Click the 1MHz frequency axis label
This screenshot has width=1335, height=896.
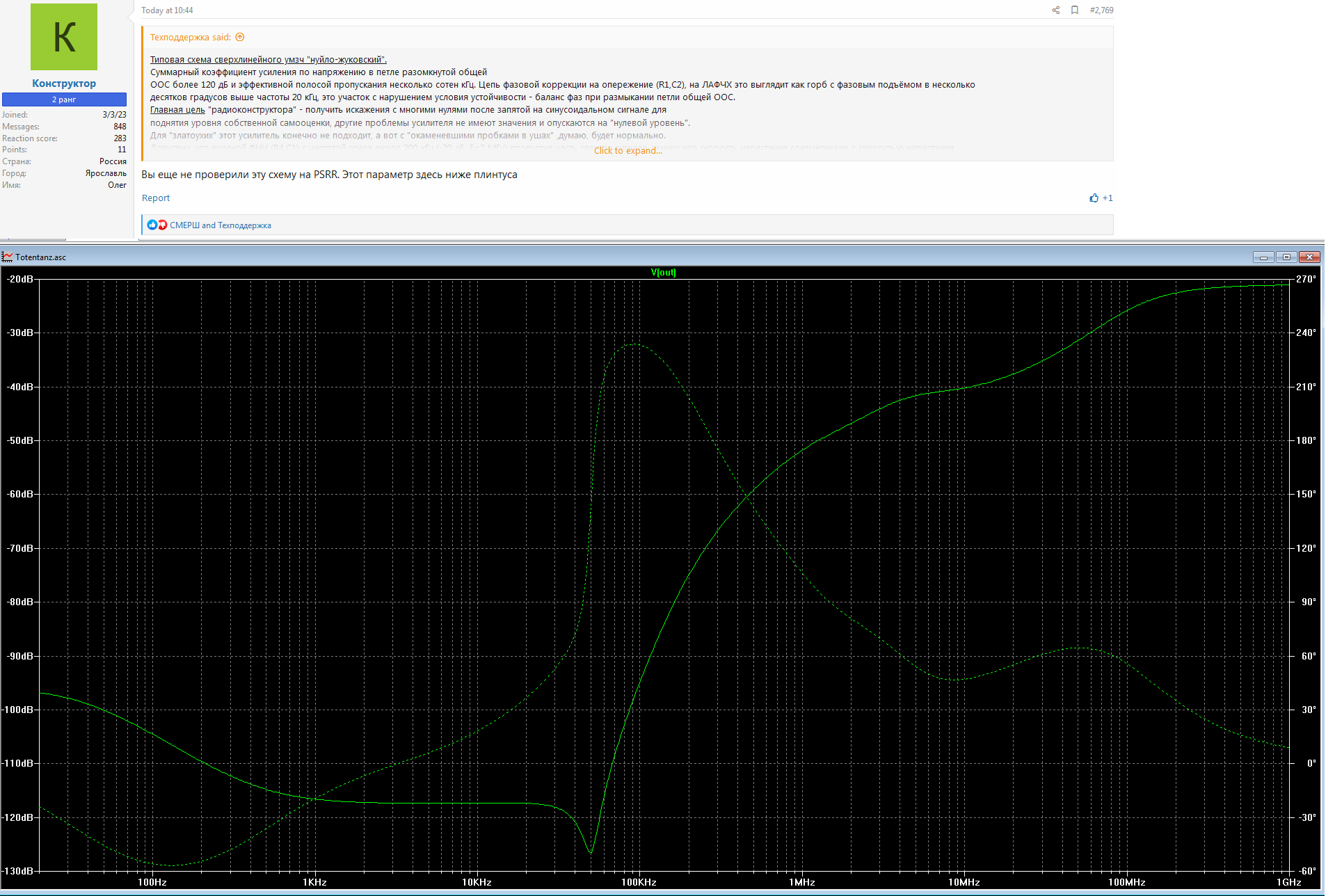click(x=801, y=883)
